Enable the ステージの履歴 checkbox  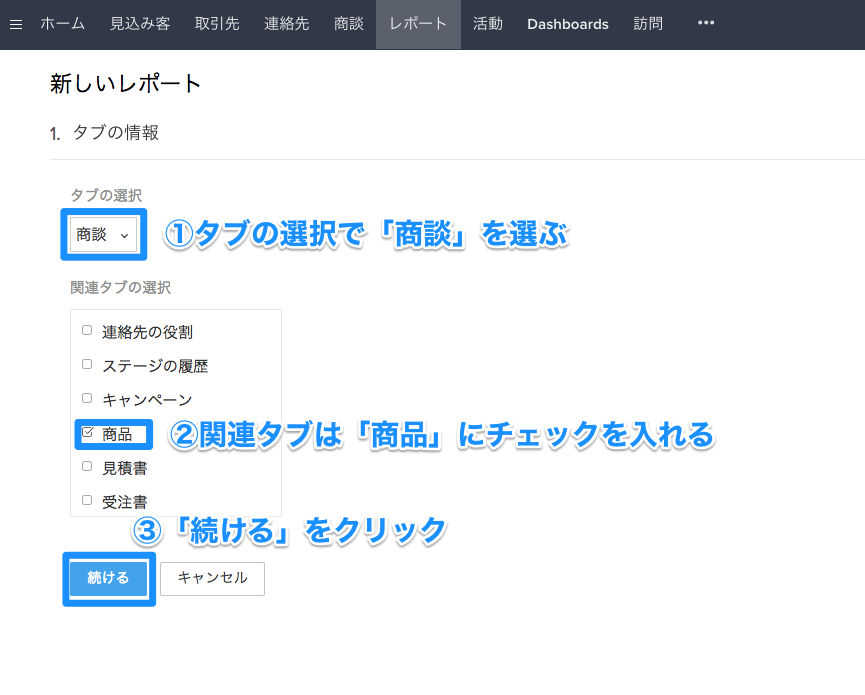click(x=87, y=364)
